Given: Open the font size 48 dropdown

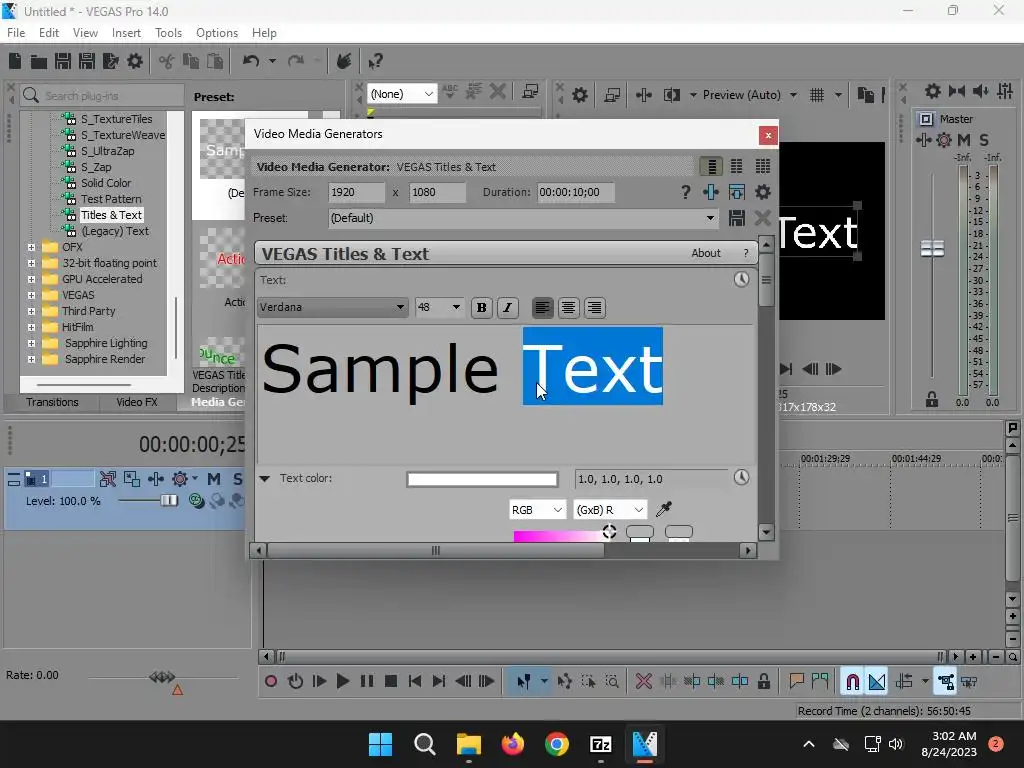Looking at the screenshot, I should (x=439, y=307).
